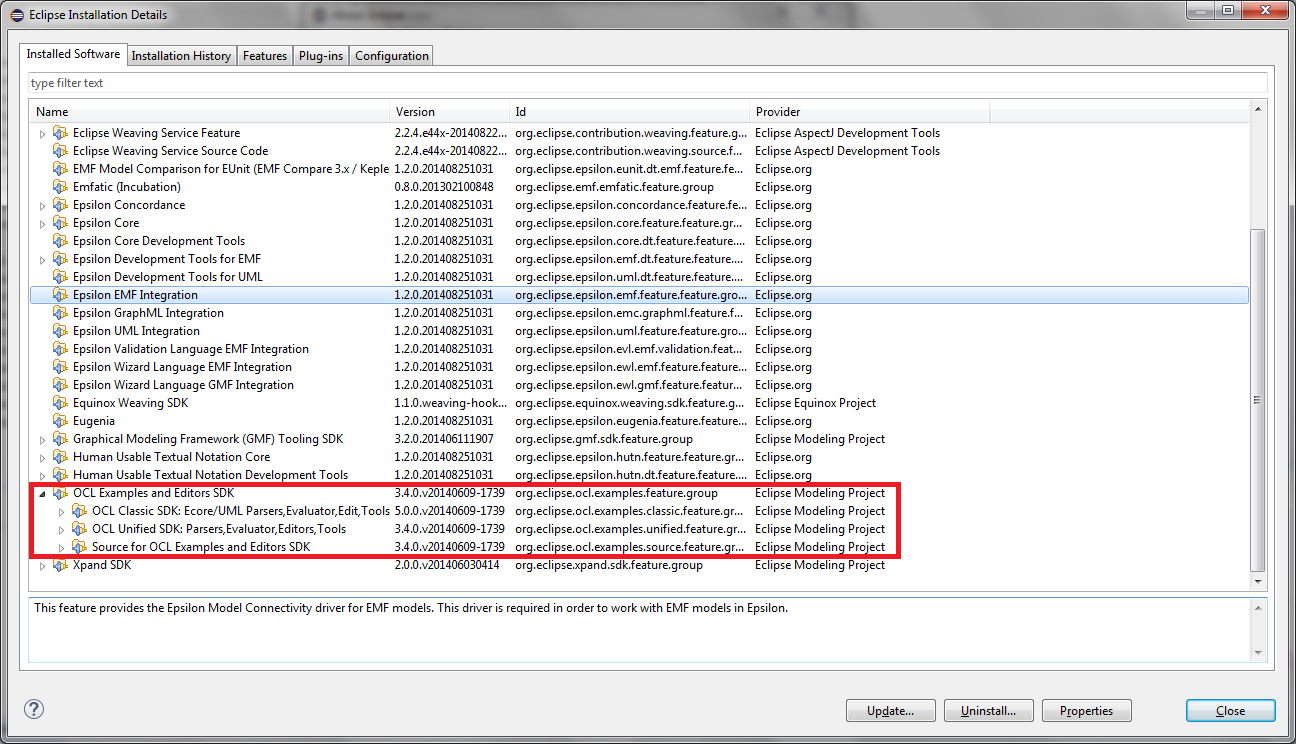Click the software list vertical scrollbar thumb
The height and width of the screenshot is (744, 1296).
click(x=1259, y=400)
